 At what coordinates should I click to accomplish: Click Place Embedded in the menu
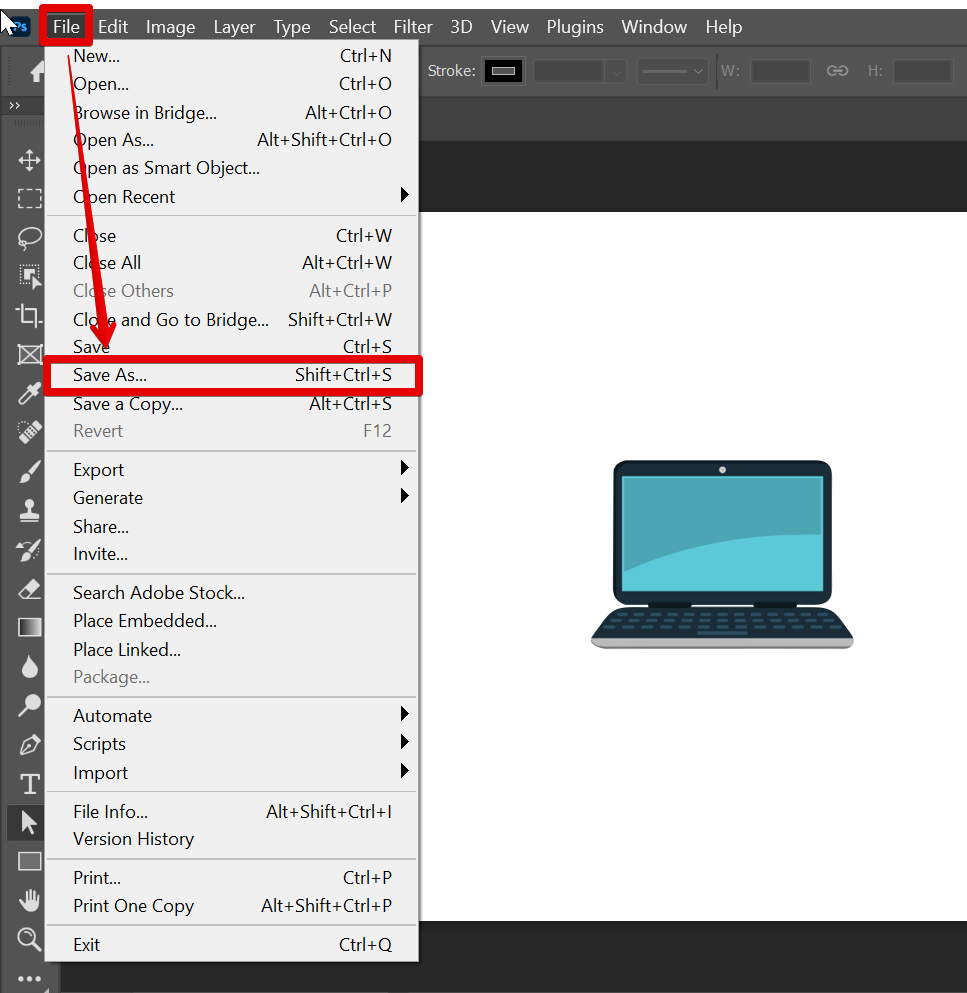pyautogui.click(x=144, y=621)
